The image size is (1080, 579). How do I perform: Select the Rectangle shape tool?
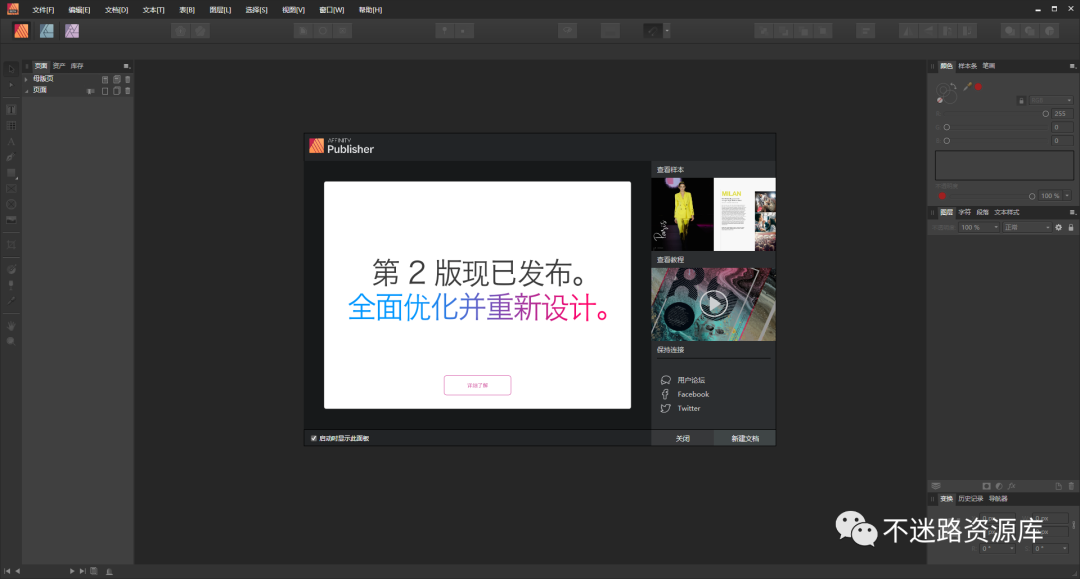[x=11, y=173]
